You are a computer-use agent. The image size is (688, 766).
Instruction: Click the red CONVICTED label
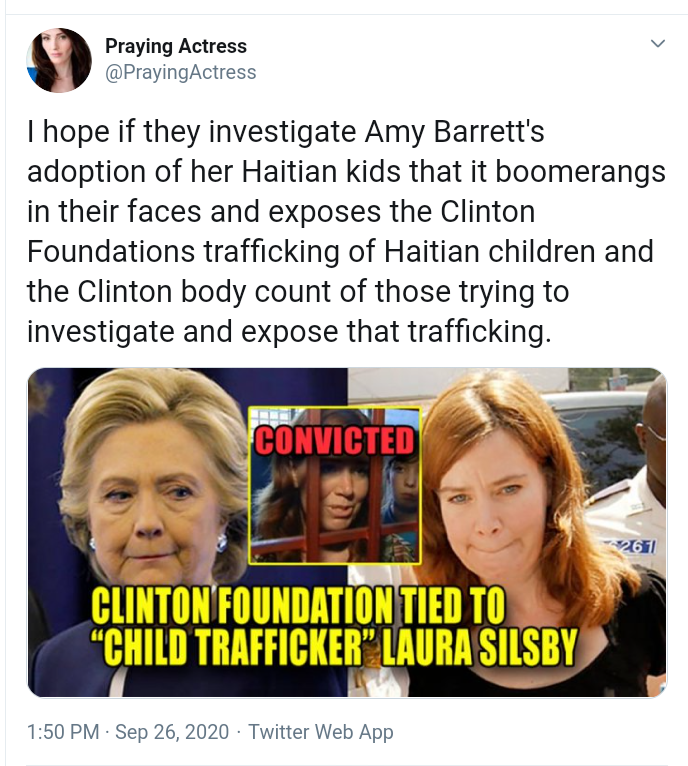point(335,440)
